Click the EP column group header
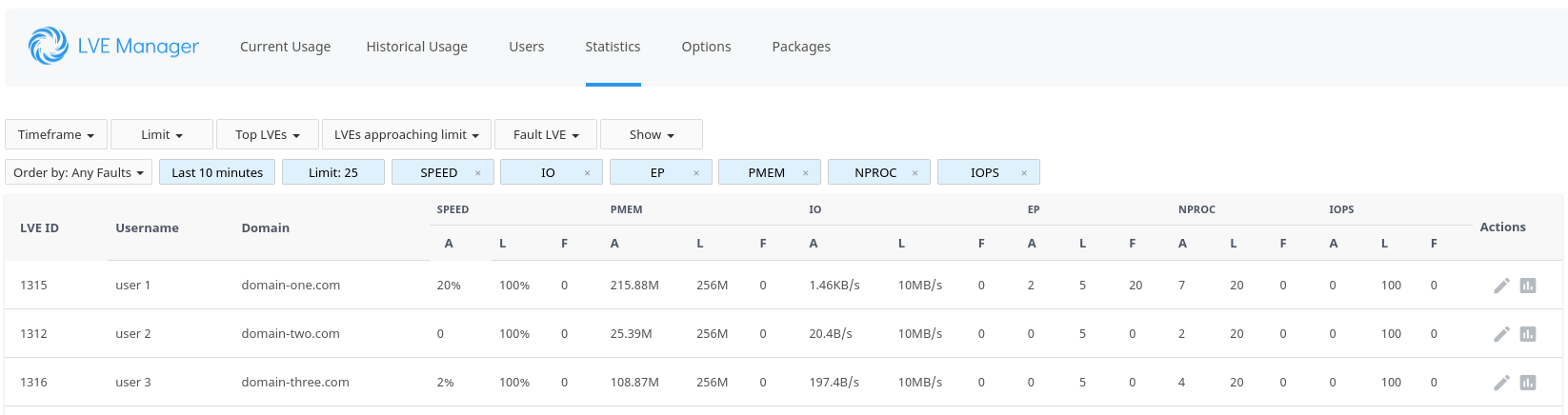The height and width of the screenshot is (415, 1568). click(x=1034, y=209)
